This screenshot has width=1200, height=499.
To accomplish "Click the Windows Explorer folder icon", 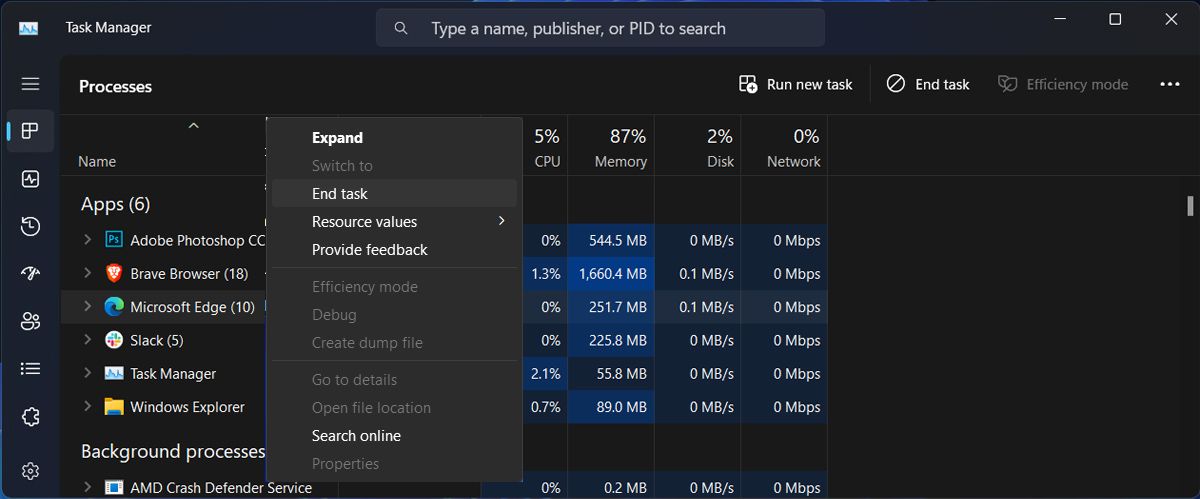I will (x=114, y=407).
